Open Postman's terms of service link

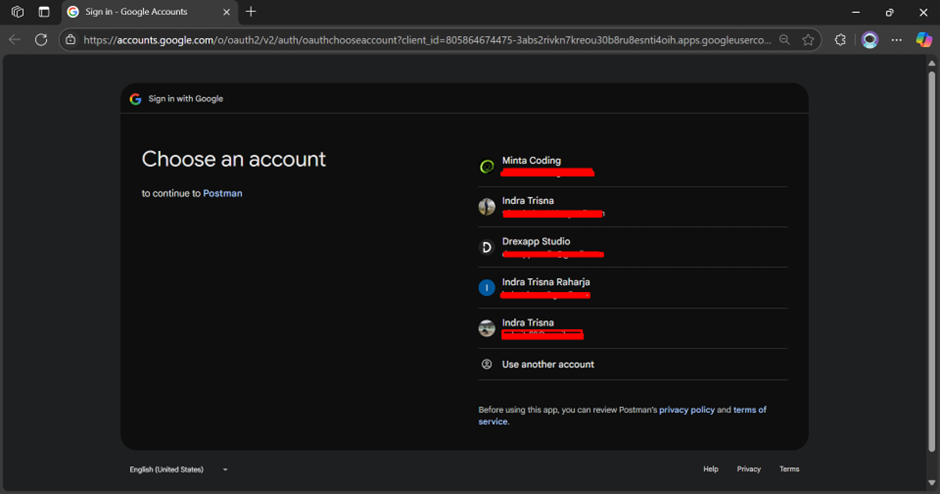tap(748, 410)
